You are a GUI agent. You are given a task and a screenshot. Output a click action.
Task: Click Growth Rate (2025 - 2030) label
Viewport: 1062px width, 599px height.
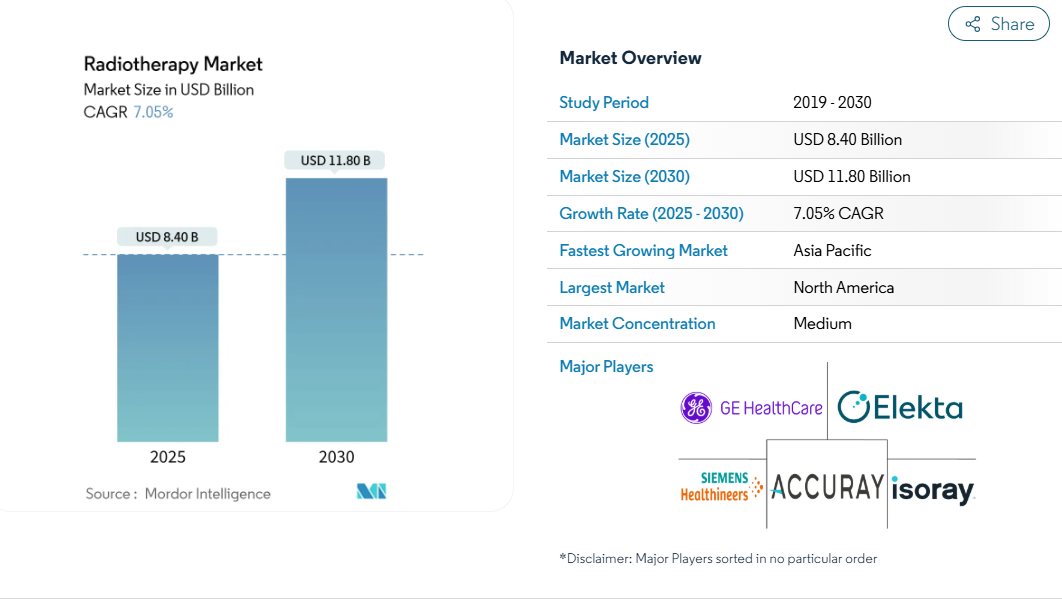coord(652,213)
